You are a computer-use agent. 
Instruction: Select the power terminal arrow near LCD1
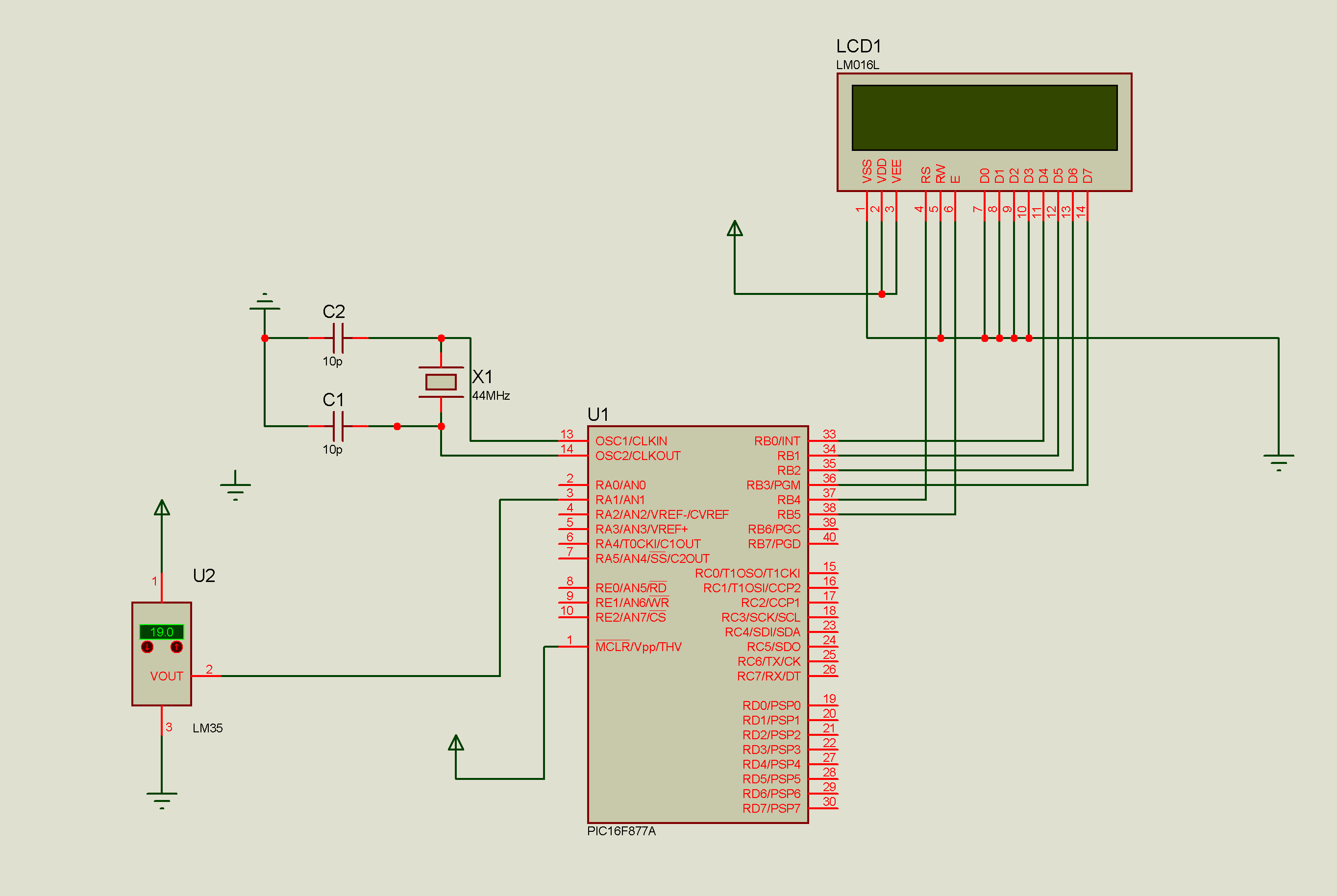735,229
